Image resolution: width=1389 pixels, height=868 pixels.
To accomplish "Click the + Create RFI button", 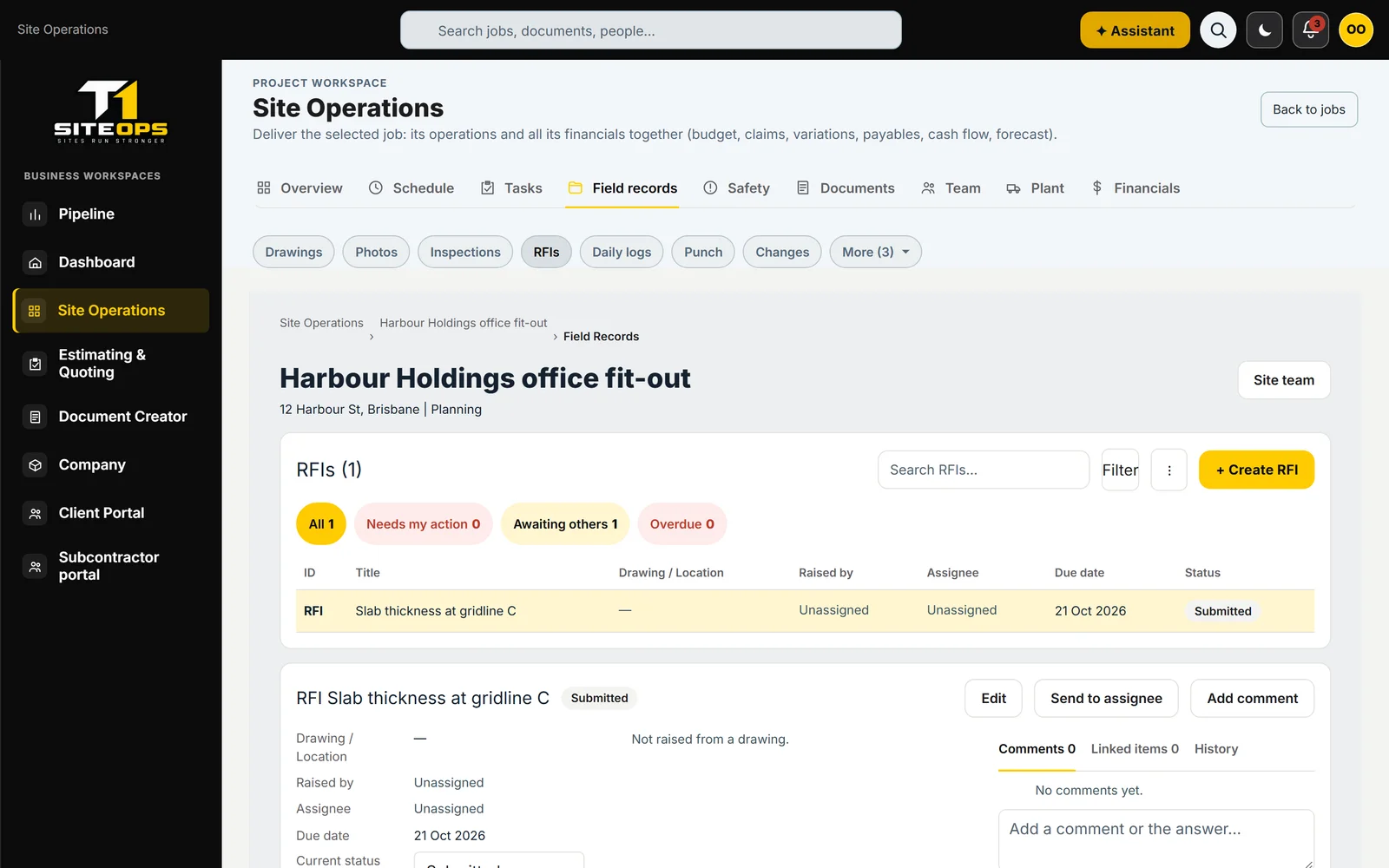I will 1256,470.
